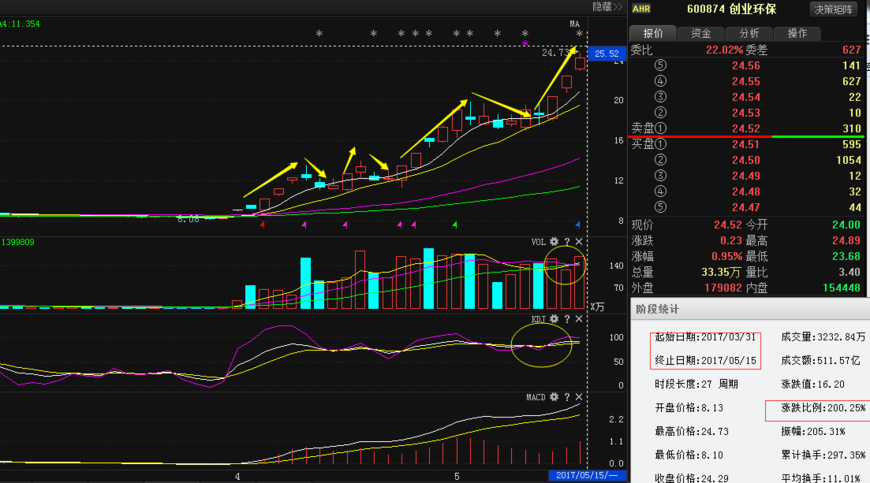
Task: Open the 决策矩阵 decision matrix
Action: (833, 9)
